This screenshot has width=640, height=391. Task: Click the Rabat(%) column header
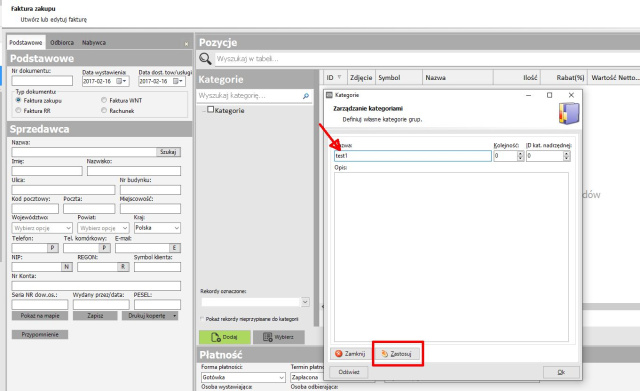pyautogui.click(x=564, y=78)
